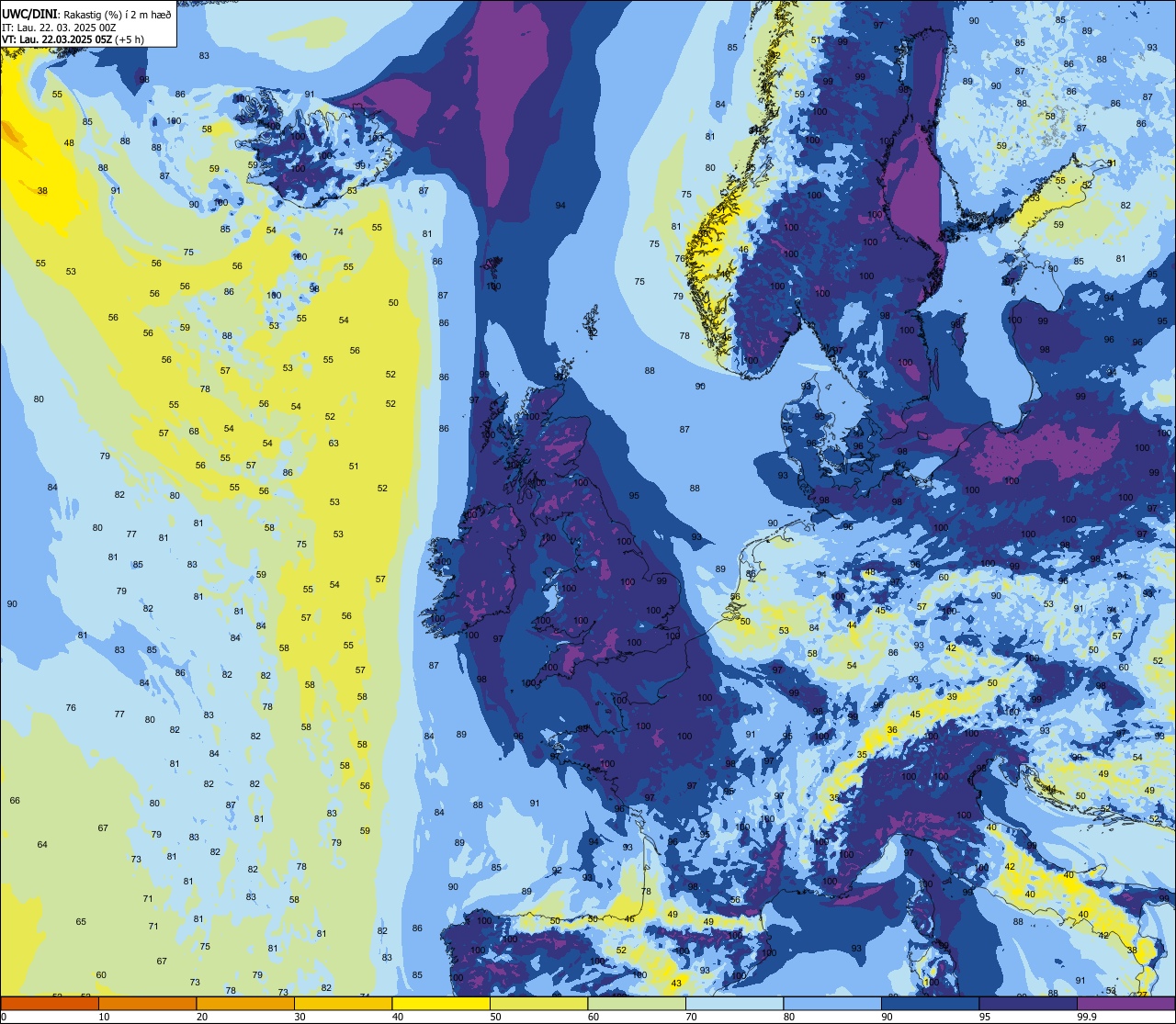This screenshot has height=1024, width=1176.
Task: Click the humidity value '36' on the map
Action: point(892,730)
